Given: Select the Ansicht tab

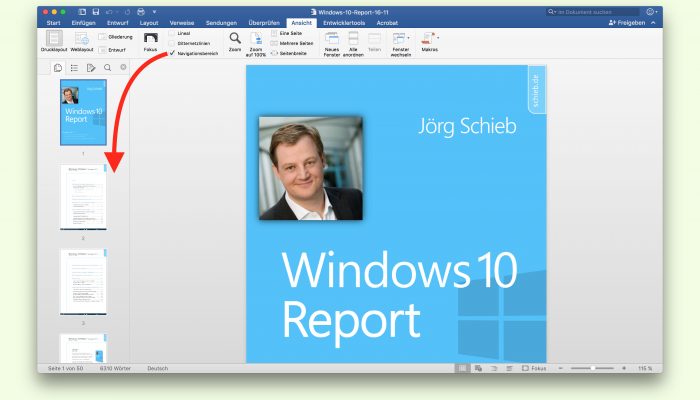Looking at the screenshot, I should click(301, 23).
